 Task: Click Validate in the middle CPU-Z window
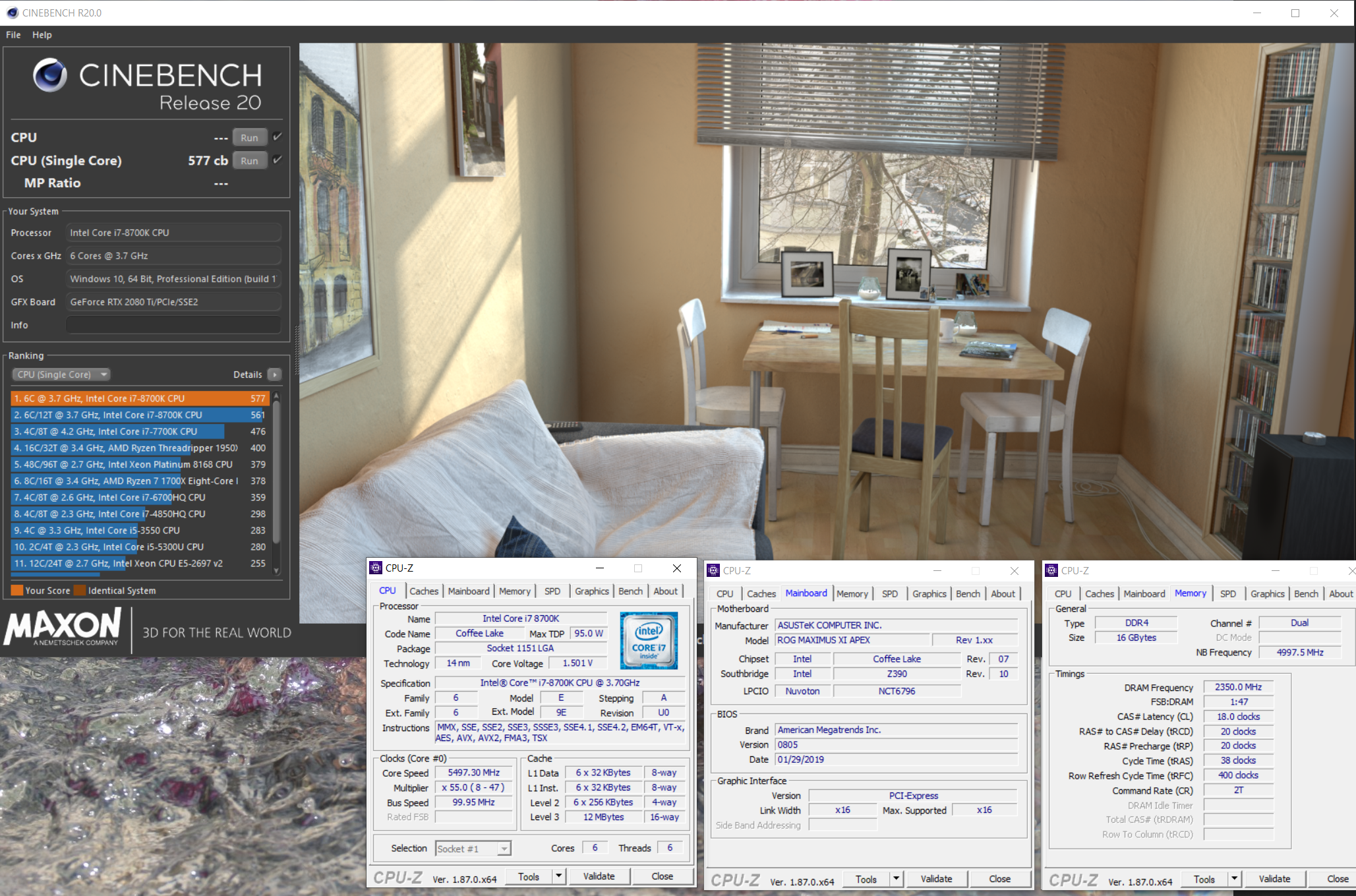click(936, 878)
